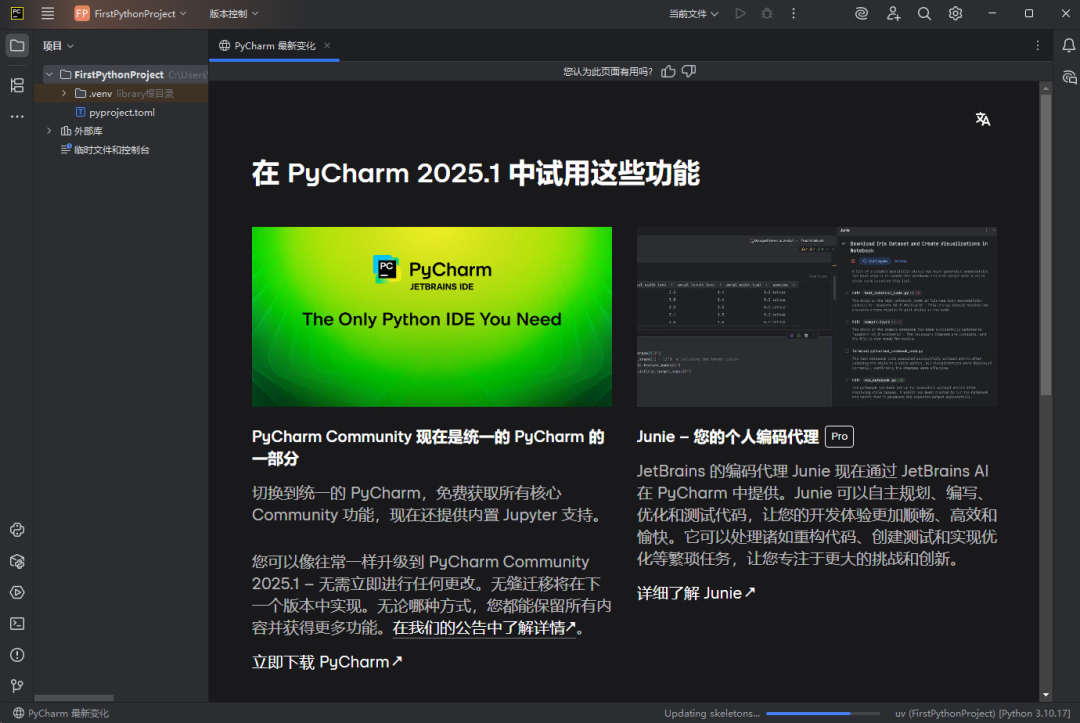Open the global Search

click(x=924, y=14)
